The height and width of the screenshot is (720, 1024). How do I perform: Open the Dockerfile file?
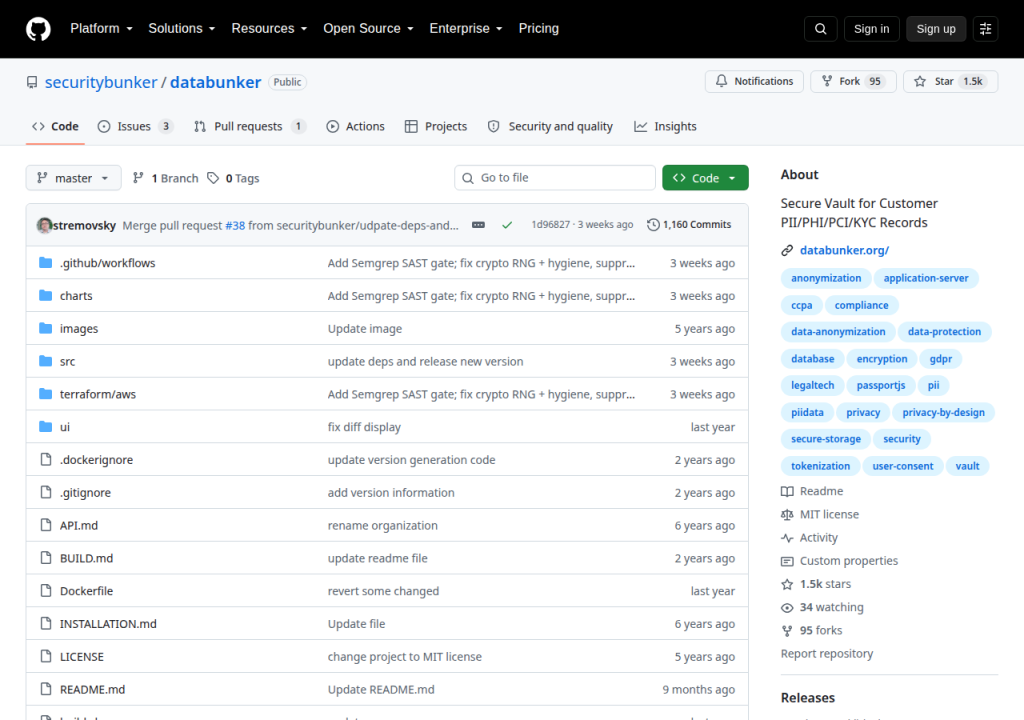tap(86, 591)
